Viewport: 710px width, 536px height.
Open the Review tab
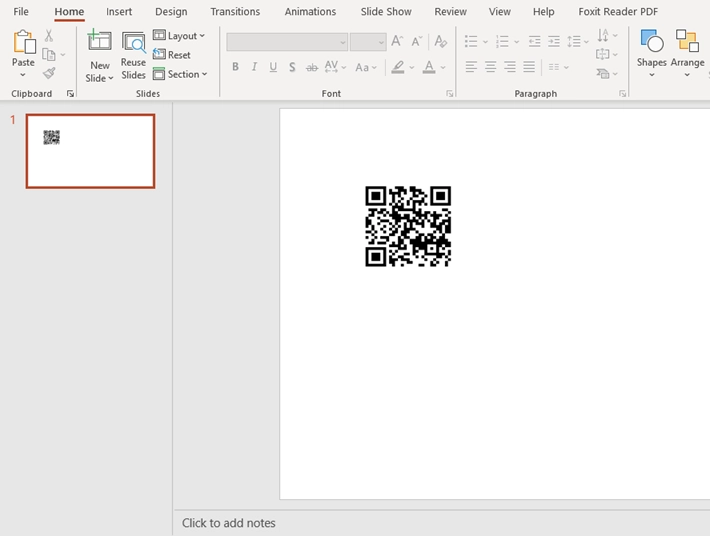click(x=450, y=12)
